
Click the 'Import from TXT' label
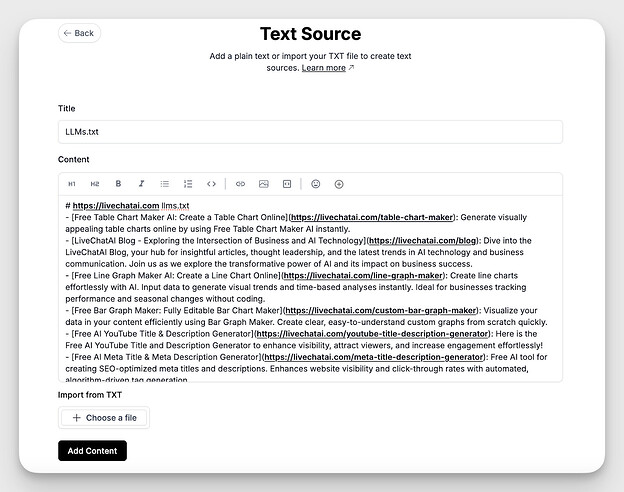(x=90, y=395)
